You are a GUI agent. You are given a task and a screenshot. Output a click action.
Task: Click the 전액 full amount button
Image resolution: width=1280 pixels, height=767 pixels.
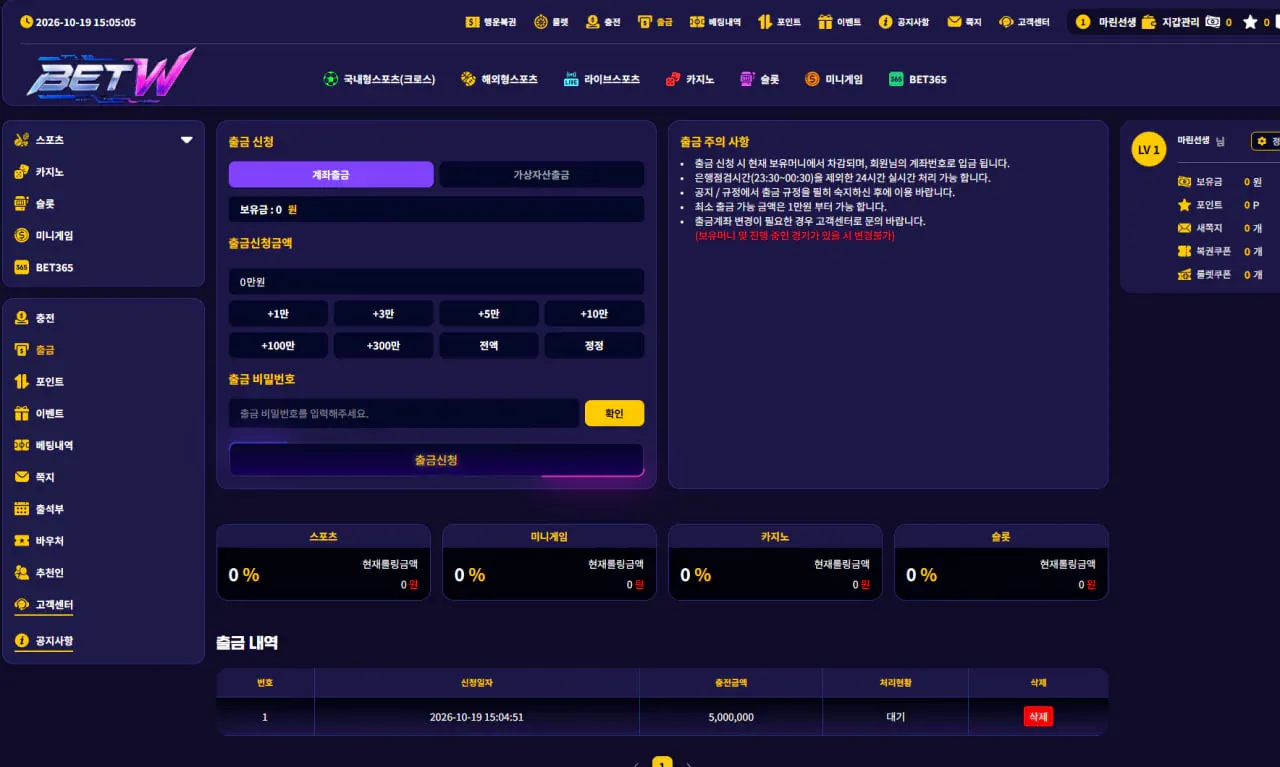click(x=488, y=346)
